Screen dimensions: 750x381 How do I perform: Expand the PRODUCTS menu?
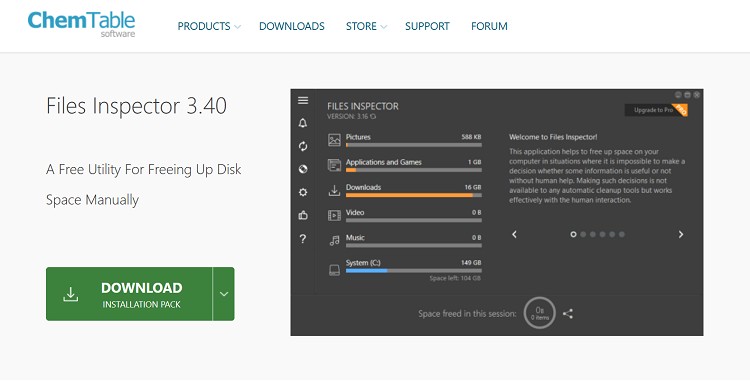coord(209,26)
